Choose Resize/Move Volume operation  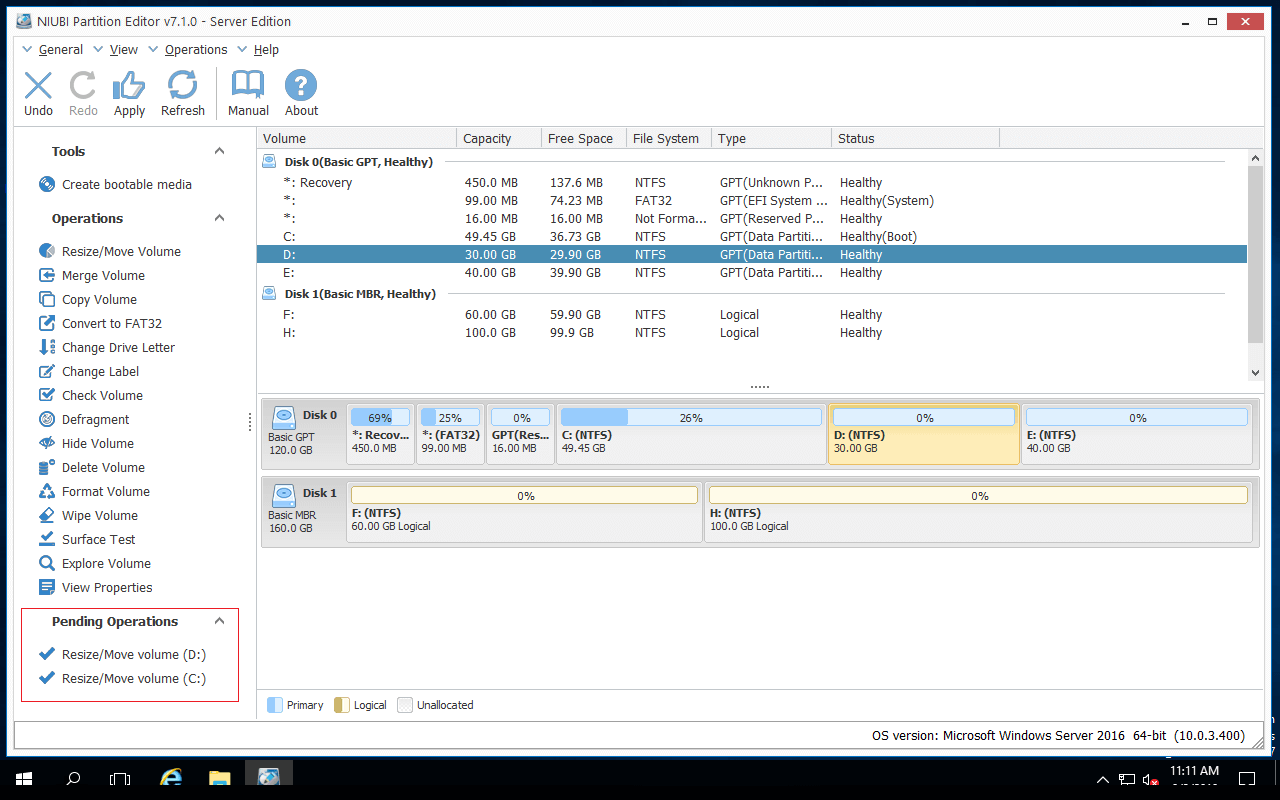(x=110, y=251)
